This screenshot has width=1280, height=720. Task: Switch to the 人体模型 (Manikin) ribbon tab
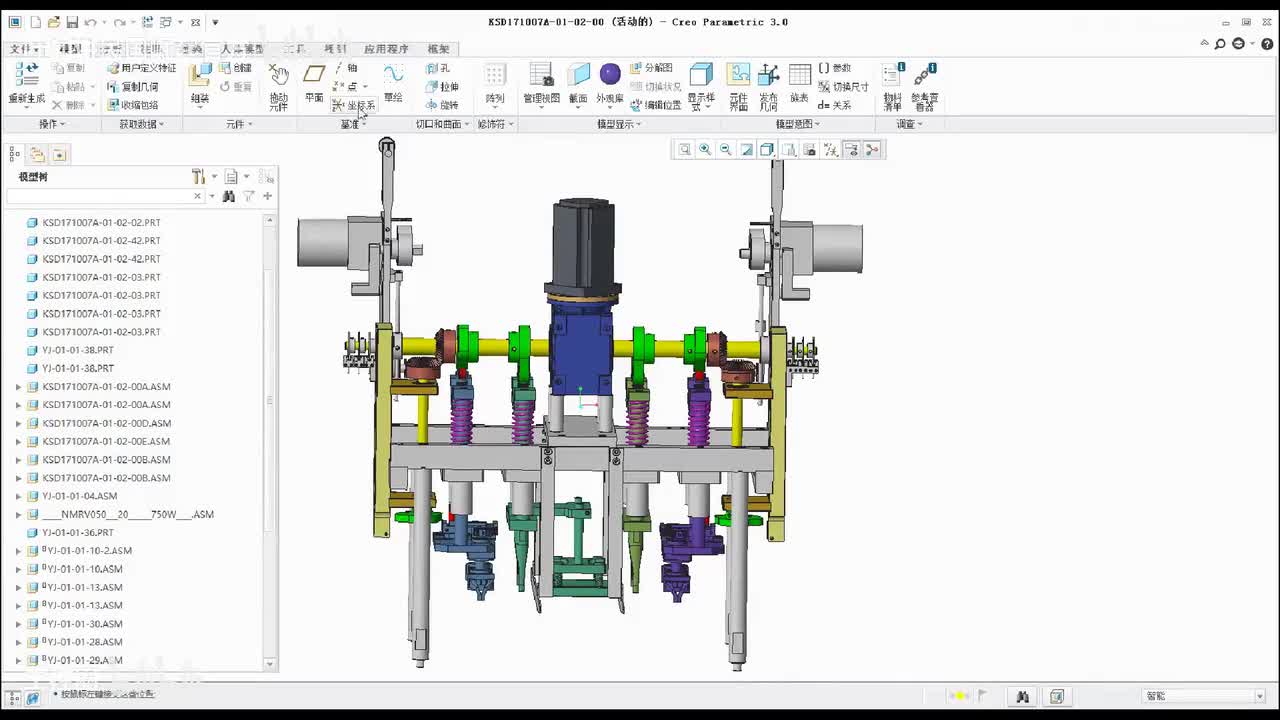coord(243,48)
